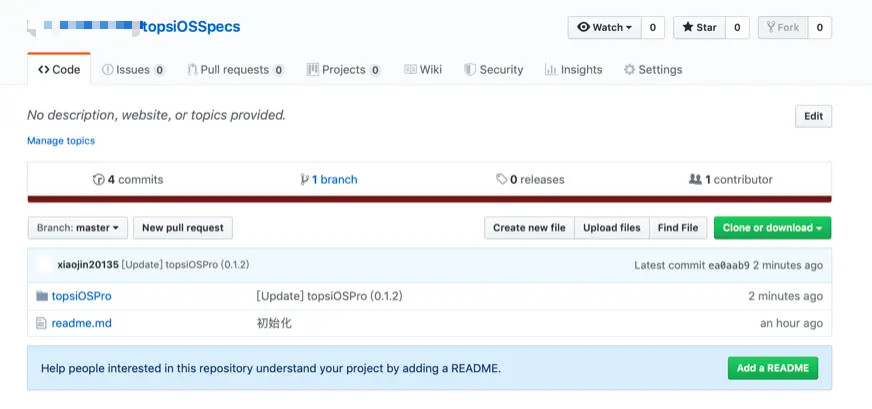Click the Upload files button

pyautogui.click(x=612, y=228)
